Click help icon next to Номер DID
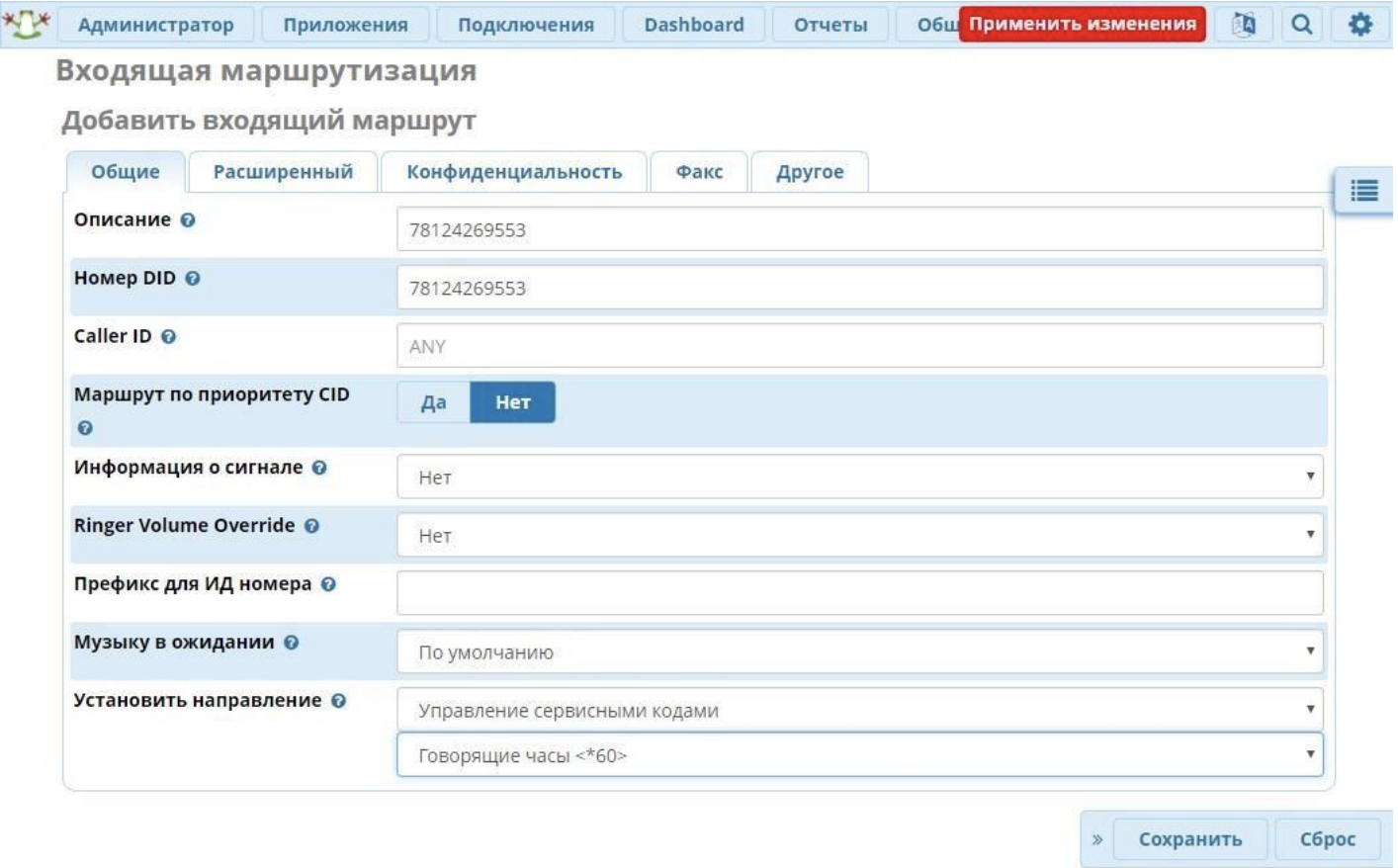 click(193, 279)
